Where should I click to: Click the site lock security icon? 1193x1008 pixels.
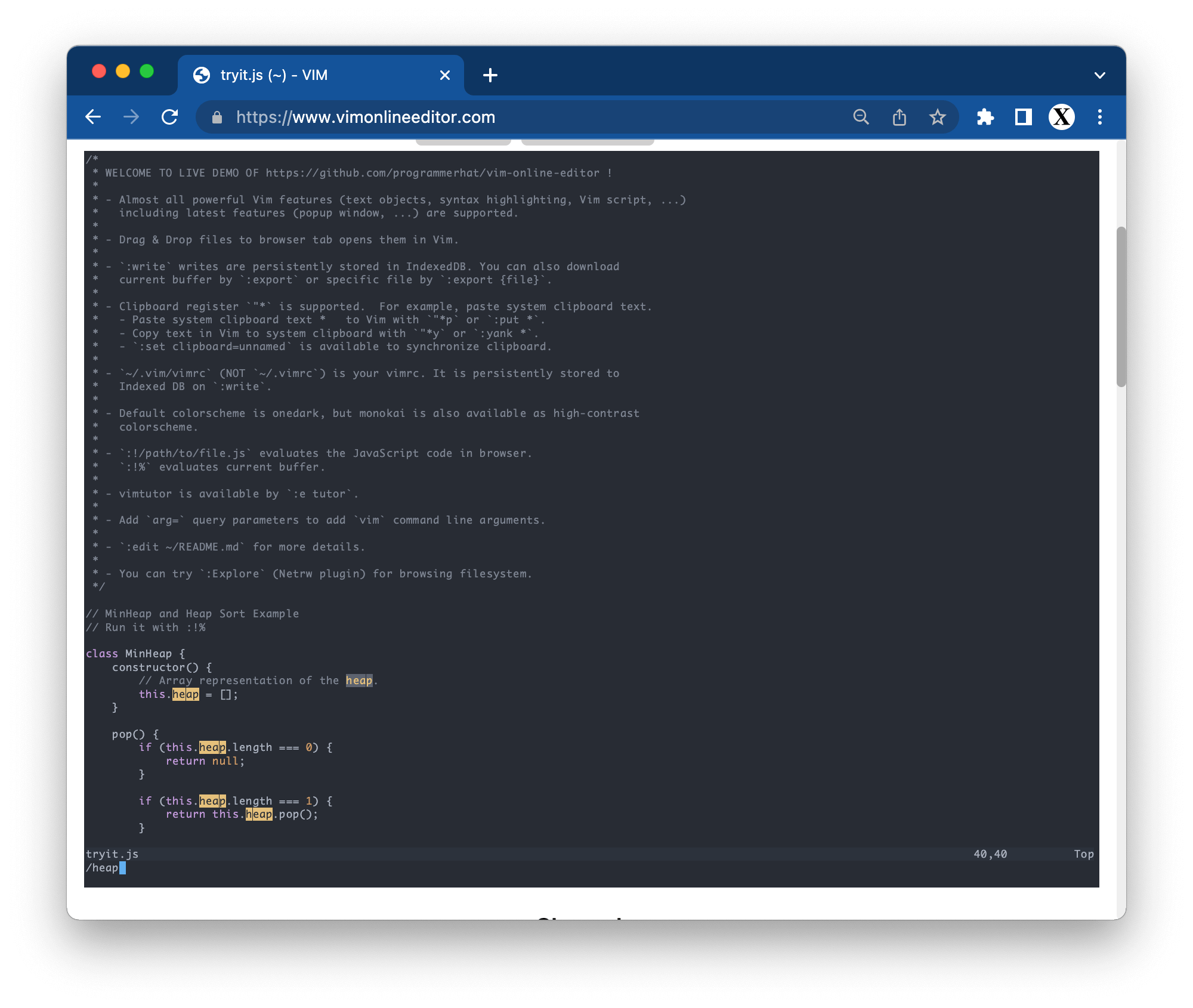217,118
